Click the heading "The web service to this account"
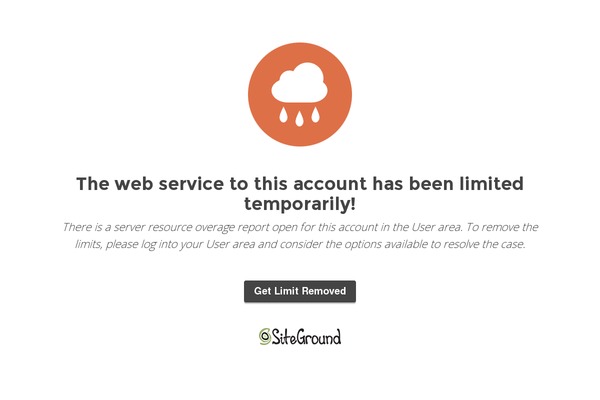The height and width of the screenshot is (400, 600). coord(222,184)
